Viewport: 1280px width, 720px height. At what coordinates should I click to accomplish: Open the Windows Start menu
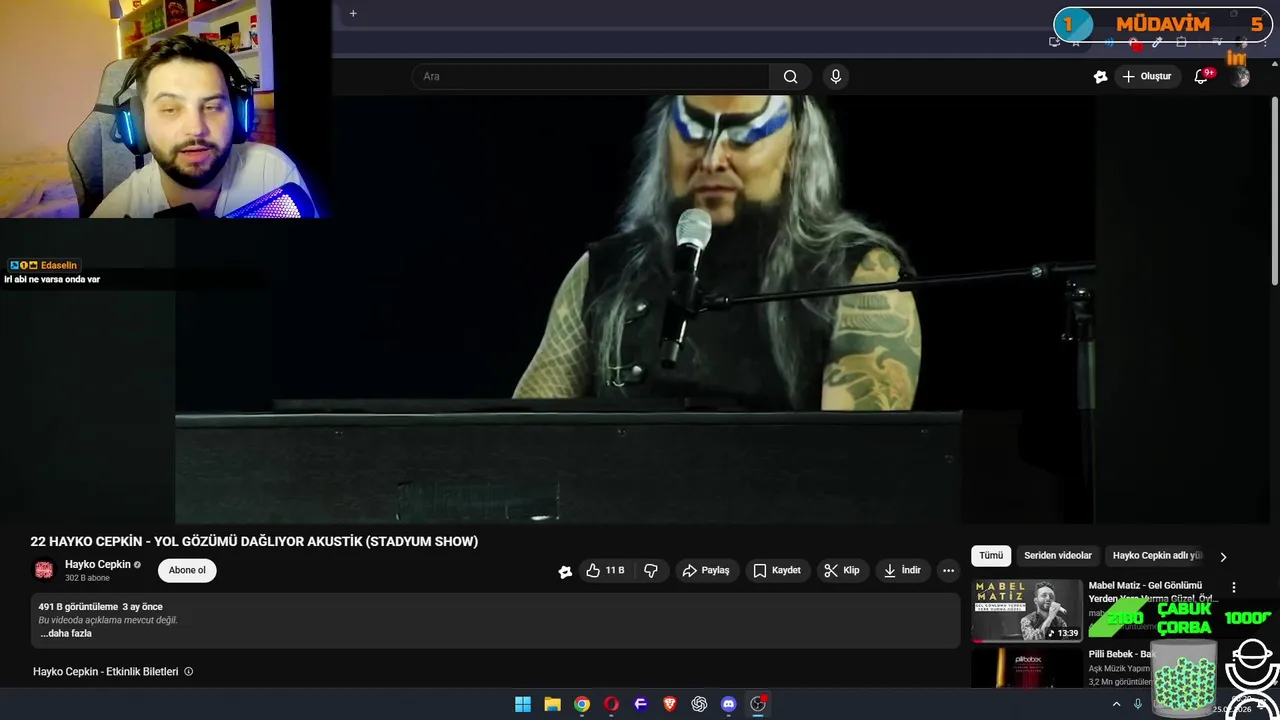tap(523, 704)
